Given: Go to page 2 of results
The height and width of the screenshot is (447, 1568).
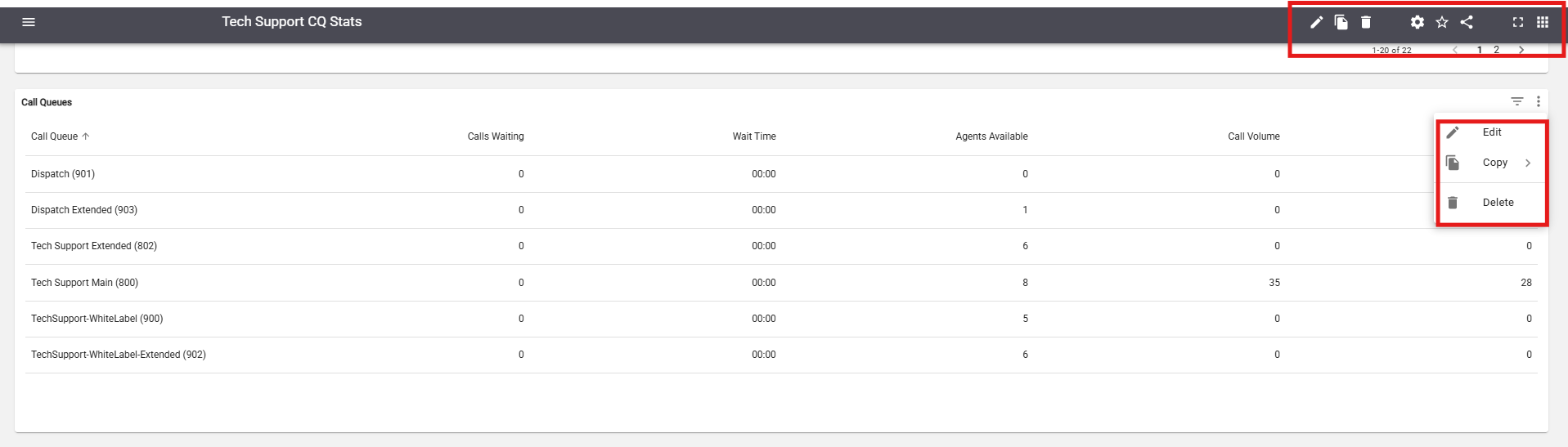Looking at the screenshot, I should pos(1497,50).
